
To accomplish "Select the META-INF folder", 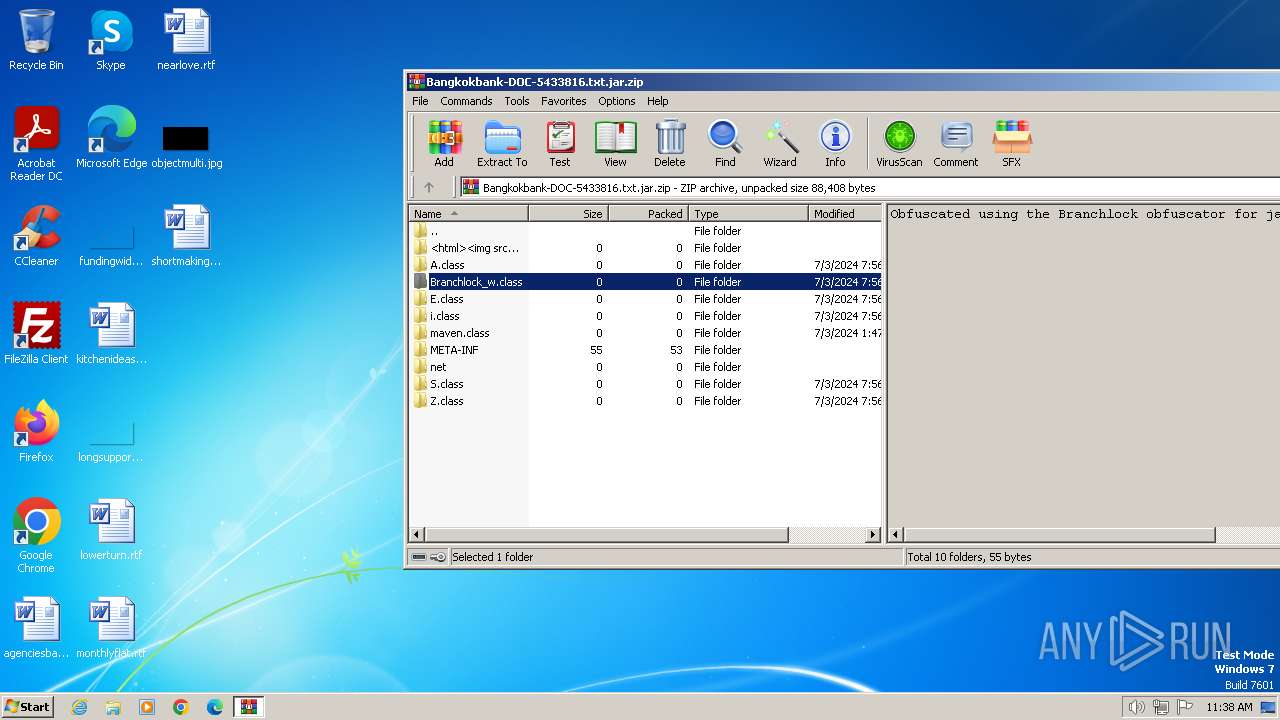I will [645, 350].
